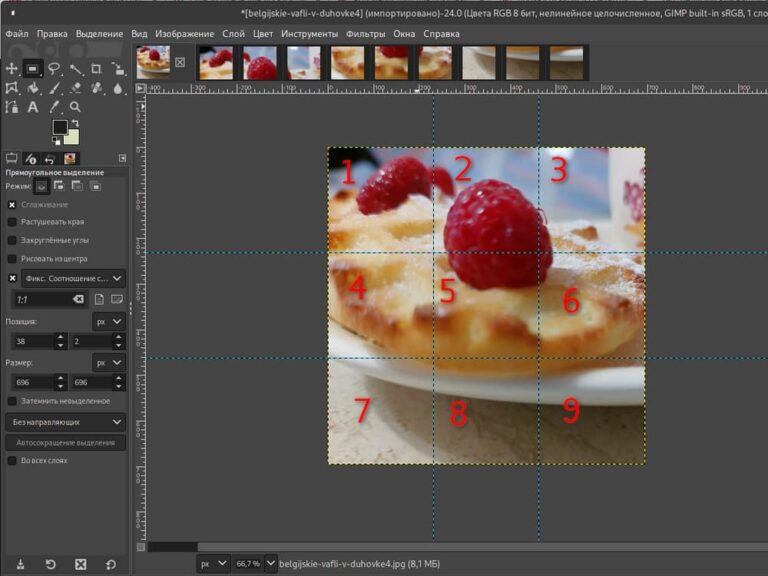Swap foreground and background colors

75,123
